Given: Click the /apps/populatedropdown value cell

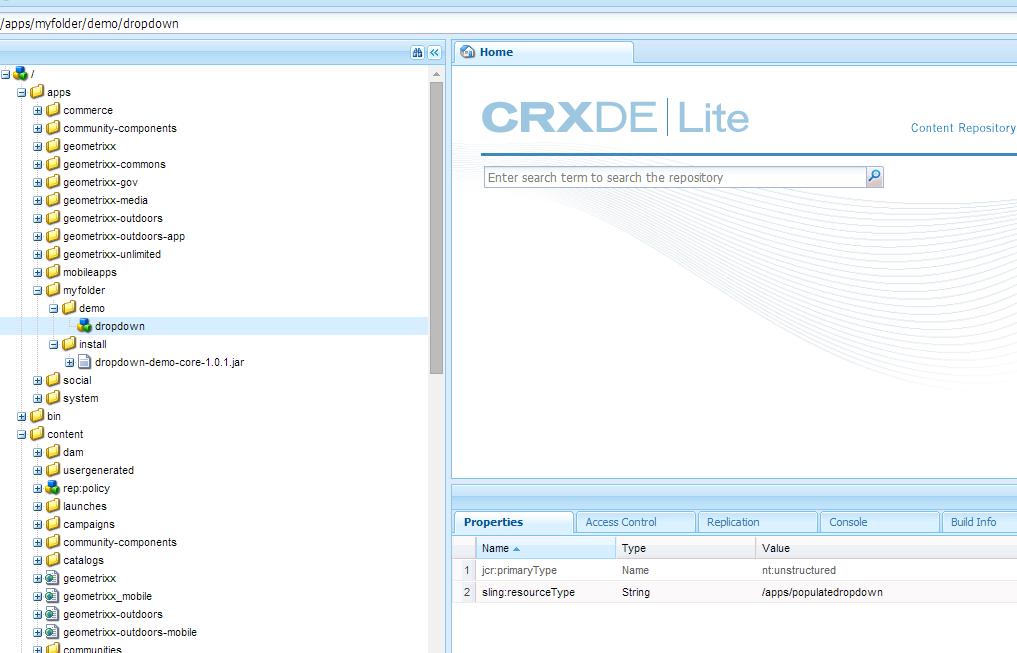Looking at the screenshot, I should pos(886,592).
